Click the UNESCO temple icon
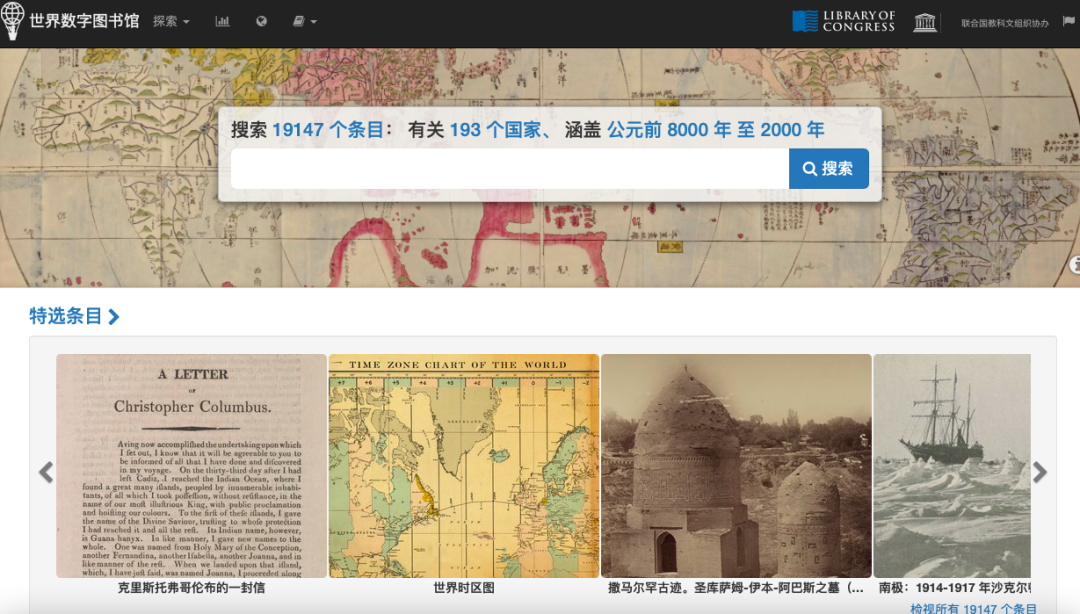Screen dimensions: 1080x614 tap(924, 22)
